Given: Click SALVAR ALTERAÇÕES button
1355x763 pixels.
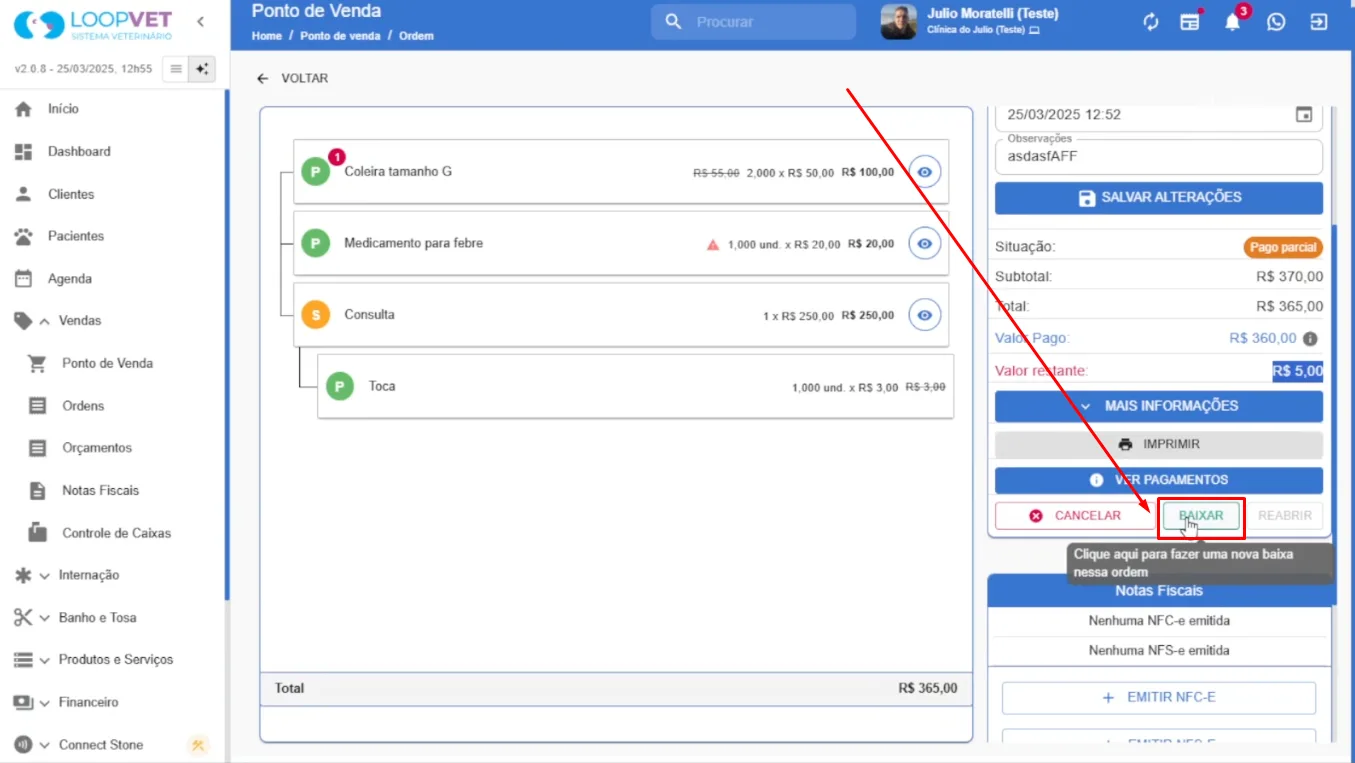Looking at the screenshot, I should point(1159,198).
